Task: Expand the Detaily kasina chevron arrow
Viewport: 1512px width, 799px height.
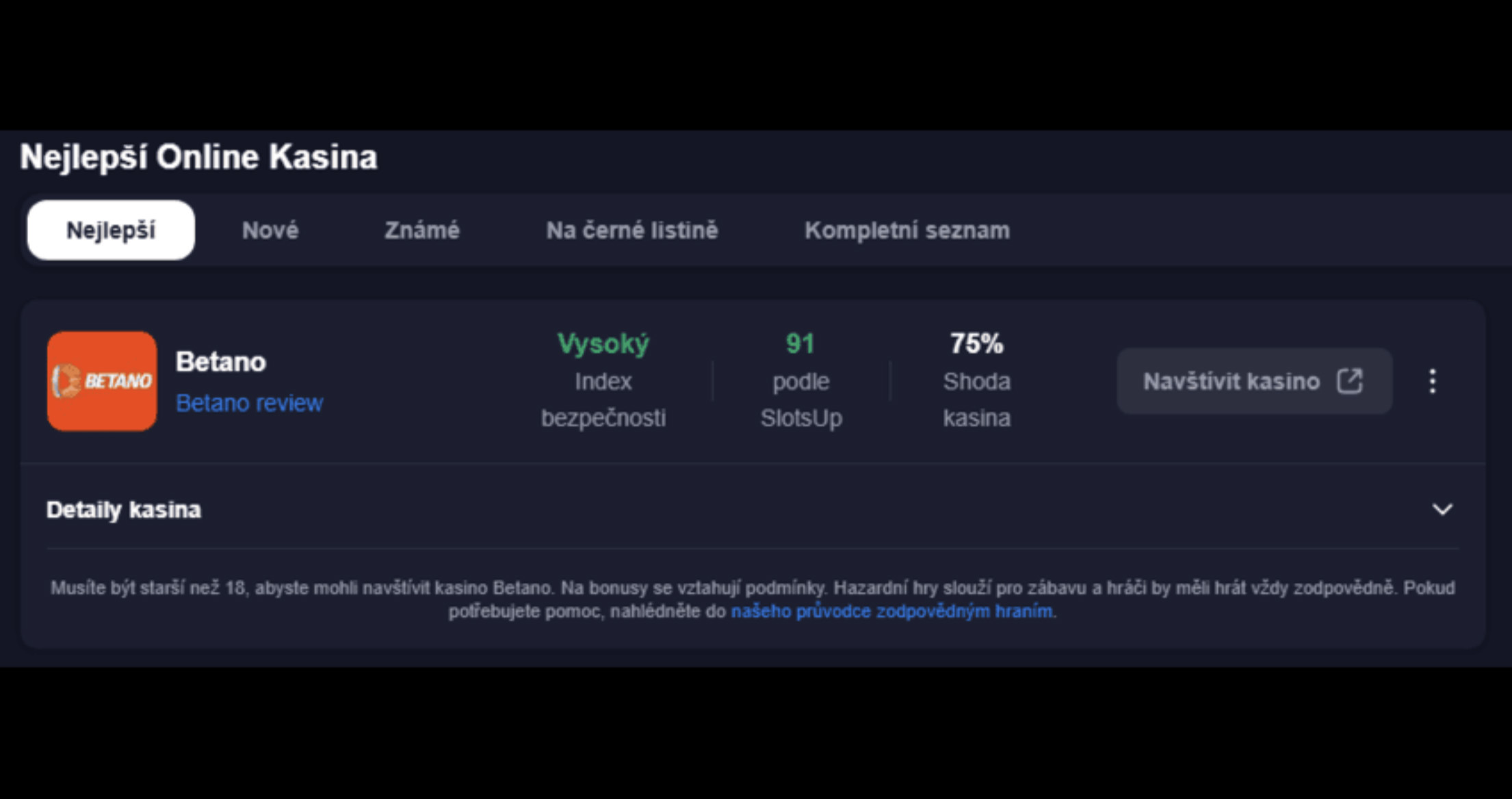Action: 1442,510
